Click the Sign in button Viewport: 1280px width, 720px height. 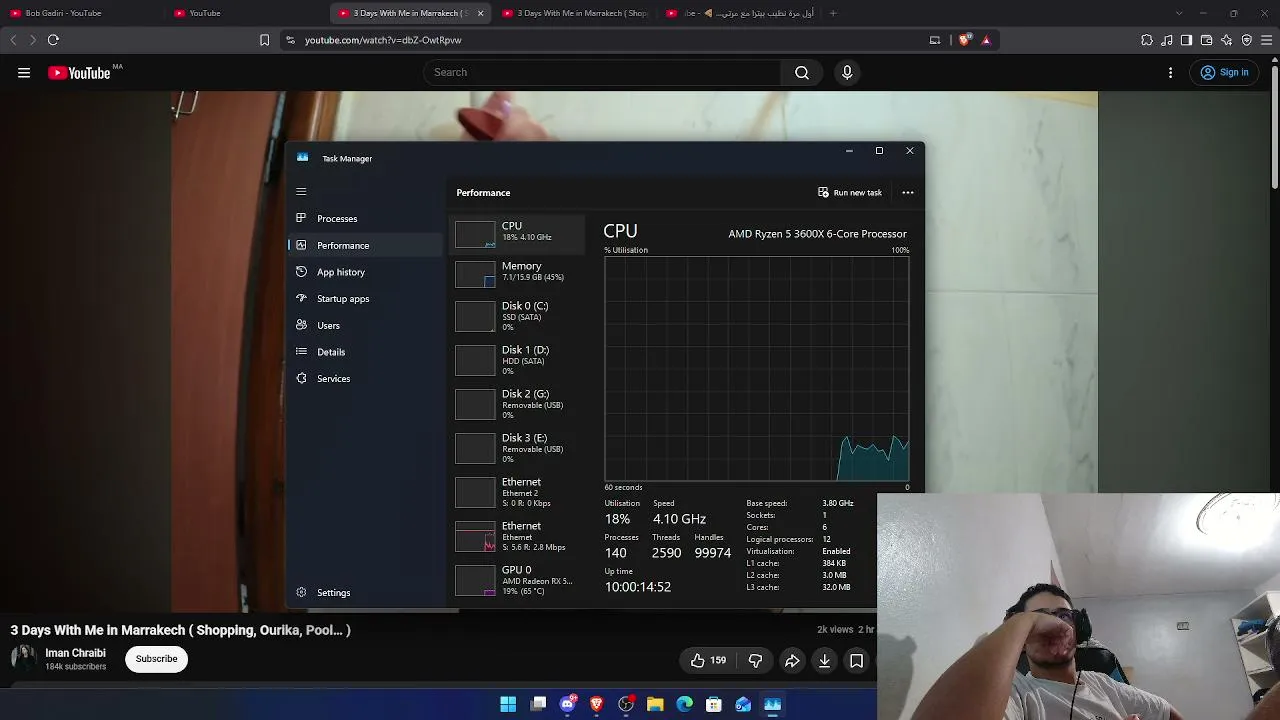tap(1225, 72)
